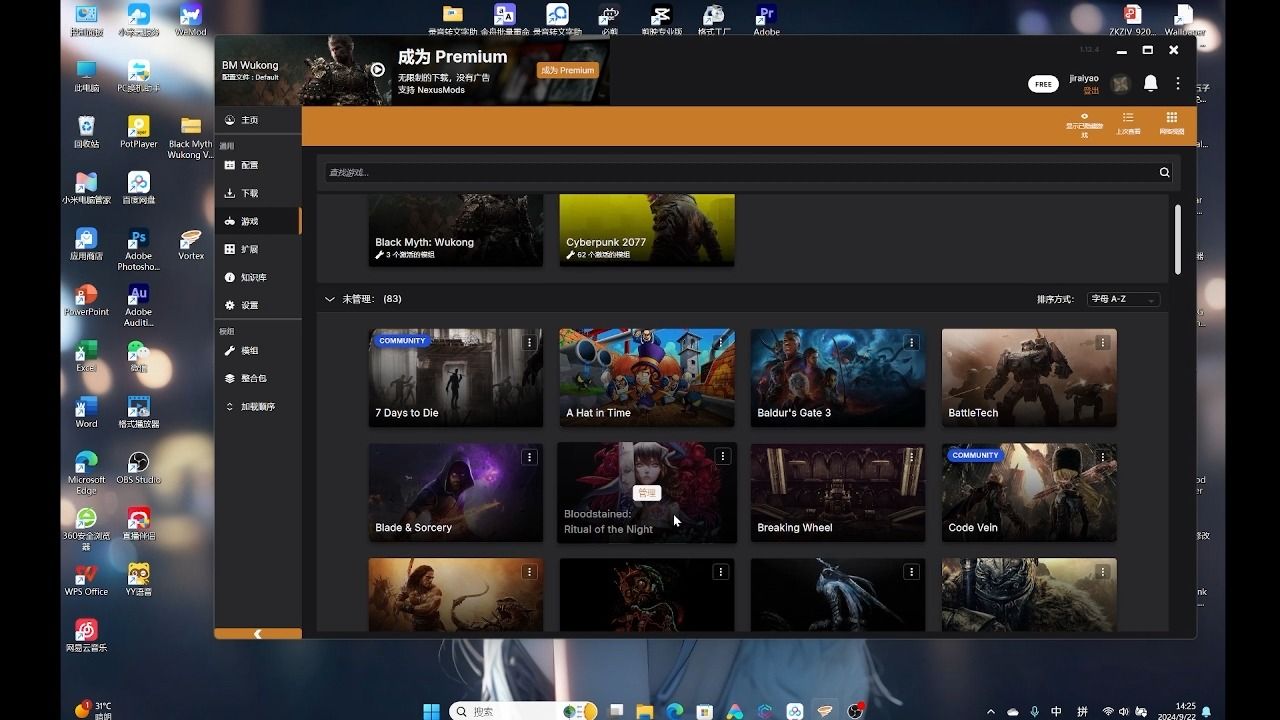Image resolution: width=1280 pixels, height=720 pixels.
Task: Open the WeMod desktop icon
Action: [x=190, y=20]
